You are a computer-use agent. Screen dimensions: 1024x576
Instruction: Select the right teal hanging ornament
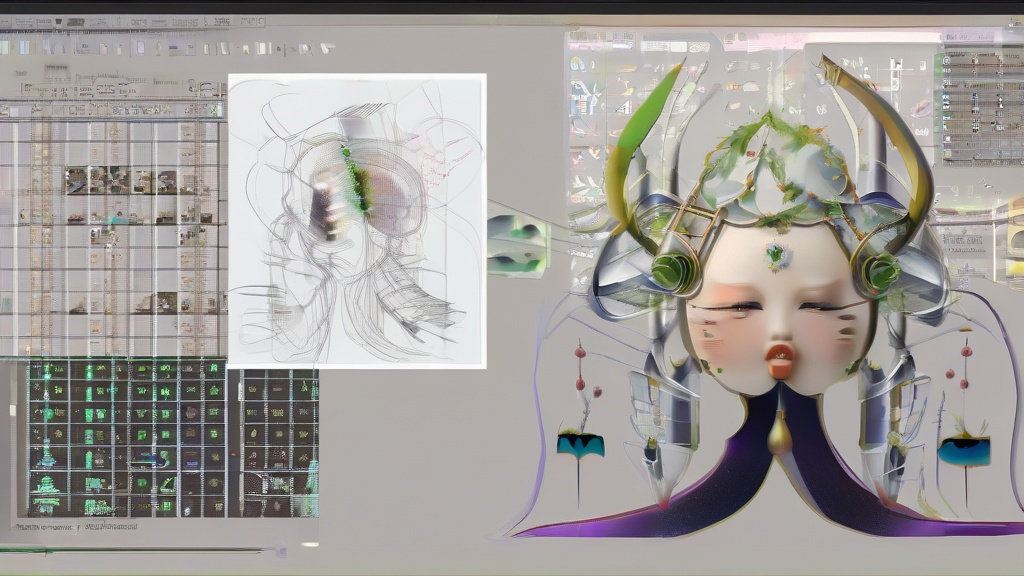pyautogui.click(x=964, y=450)
